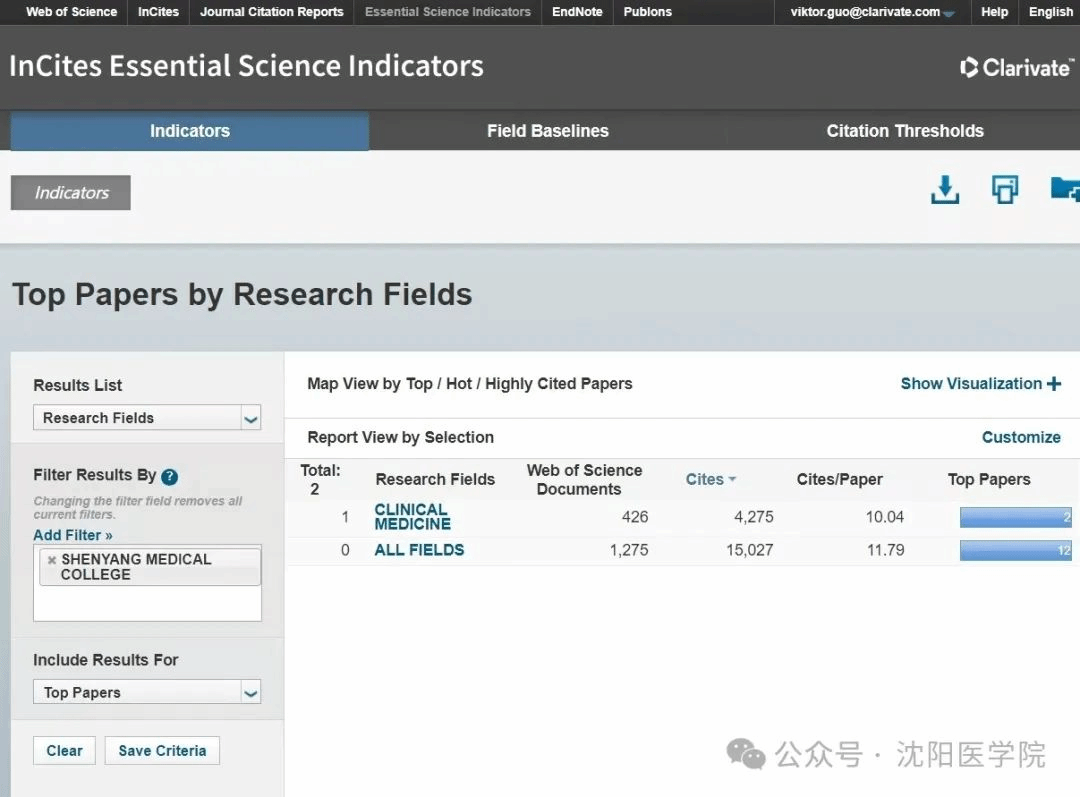
Task: Remove the Shenyang Medical College filter tag
Action: pyautogui.click(x=52, y=560)
